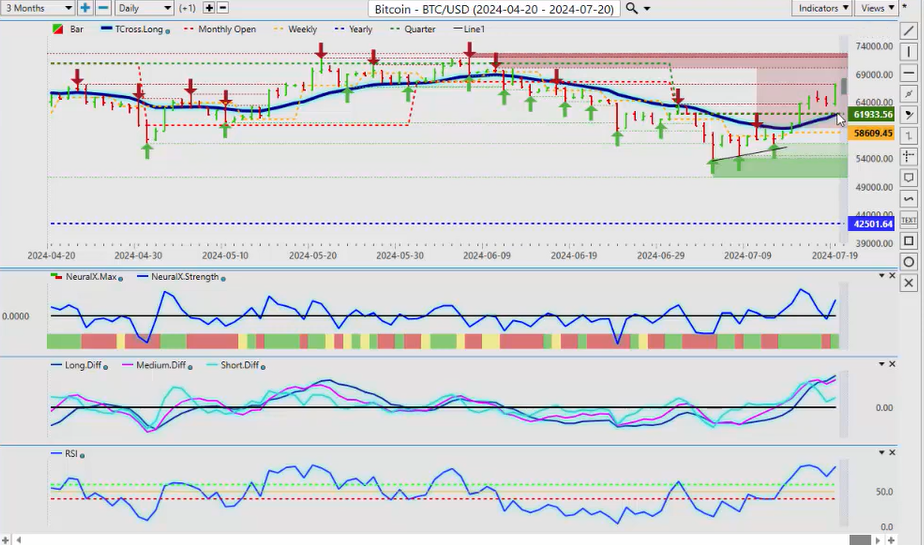
Task: Open the Views dropdown
Action: coord(877,8)
